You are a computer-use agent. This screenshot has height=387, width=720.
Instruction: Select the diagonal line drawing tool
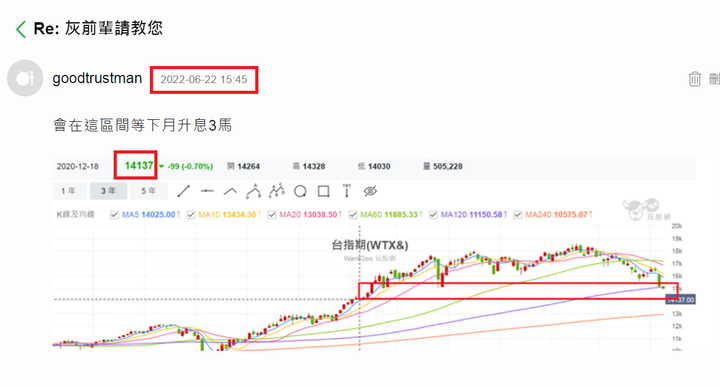[x=184, y=191]
